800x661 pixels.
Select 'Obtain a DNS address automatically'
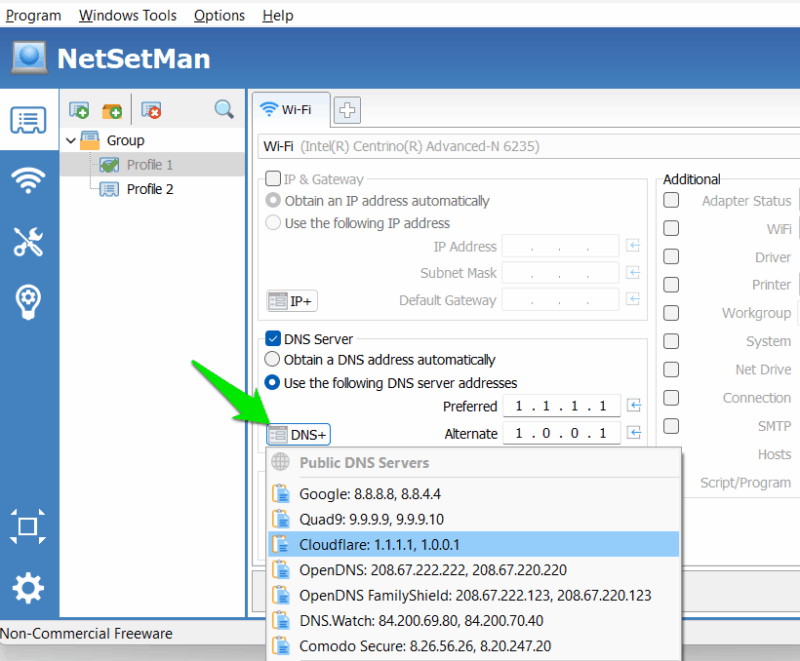(271, 359)
